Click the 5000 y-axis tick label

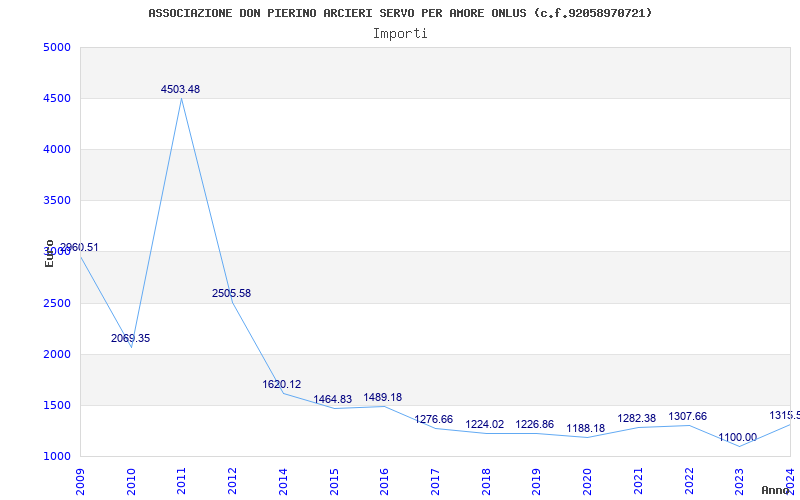click(57, 48)
